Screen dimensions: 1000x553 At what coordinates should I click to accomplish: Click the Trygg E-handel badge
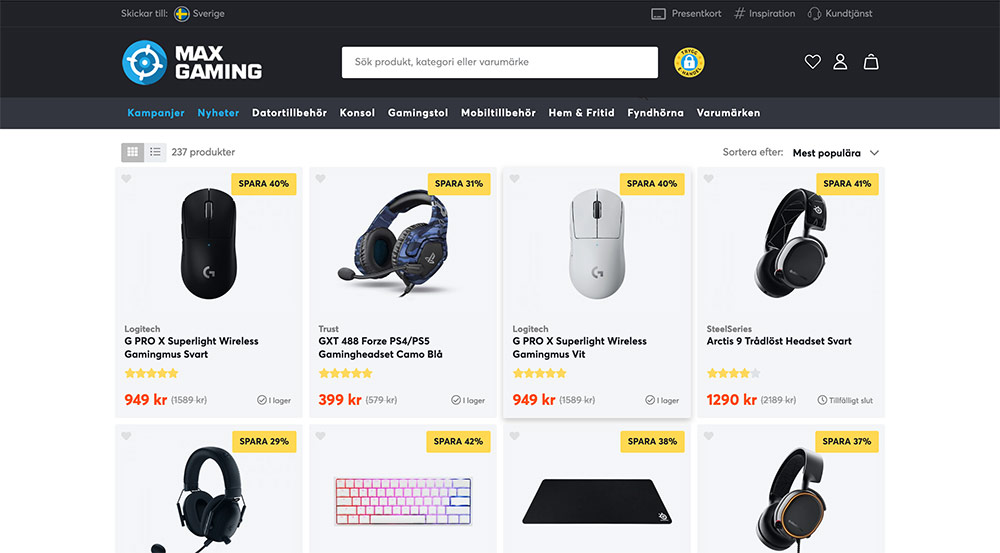point(689,63)
